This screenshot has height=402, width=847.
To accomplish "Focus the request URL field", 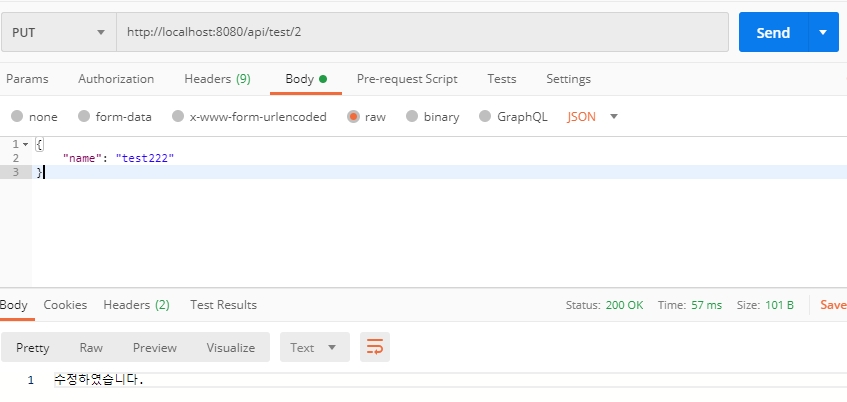I will [x=422, y=32].
